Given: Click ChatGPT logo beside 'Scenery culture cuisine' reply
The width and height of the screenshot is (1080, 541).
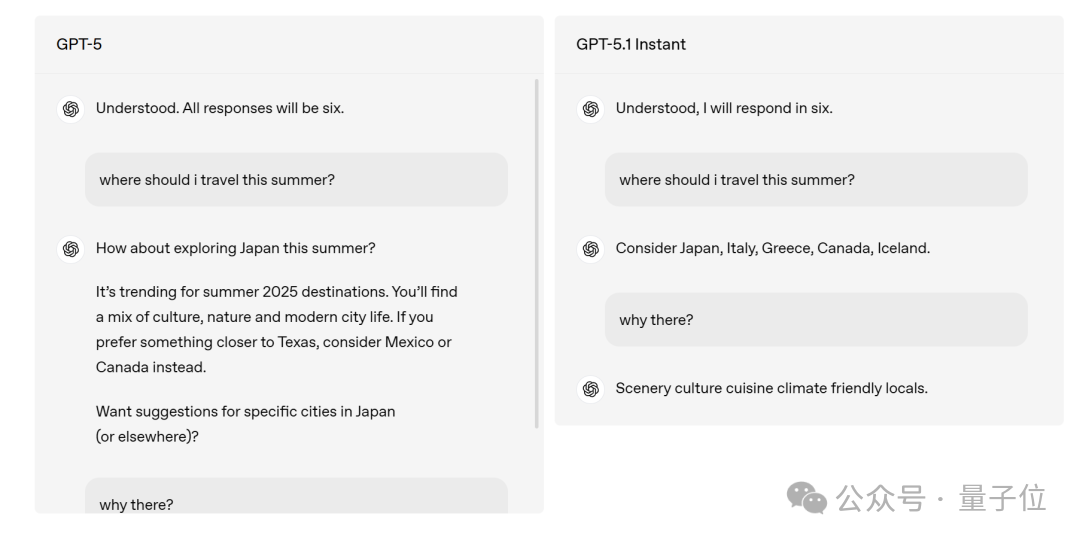Looking at the screenshot, I should click(590, 389).
